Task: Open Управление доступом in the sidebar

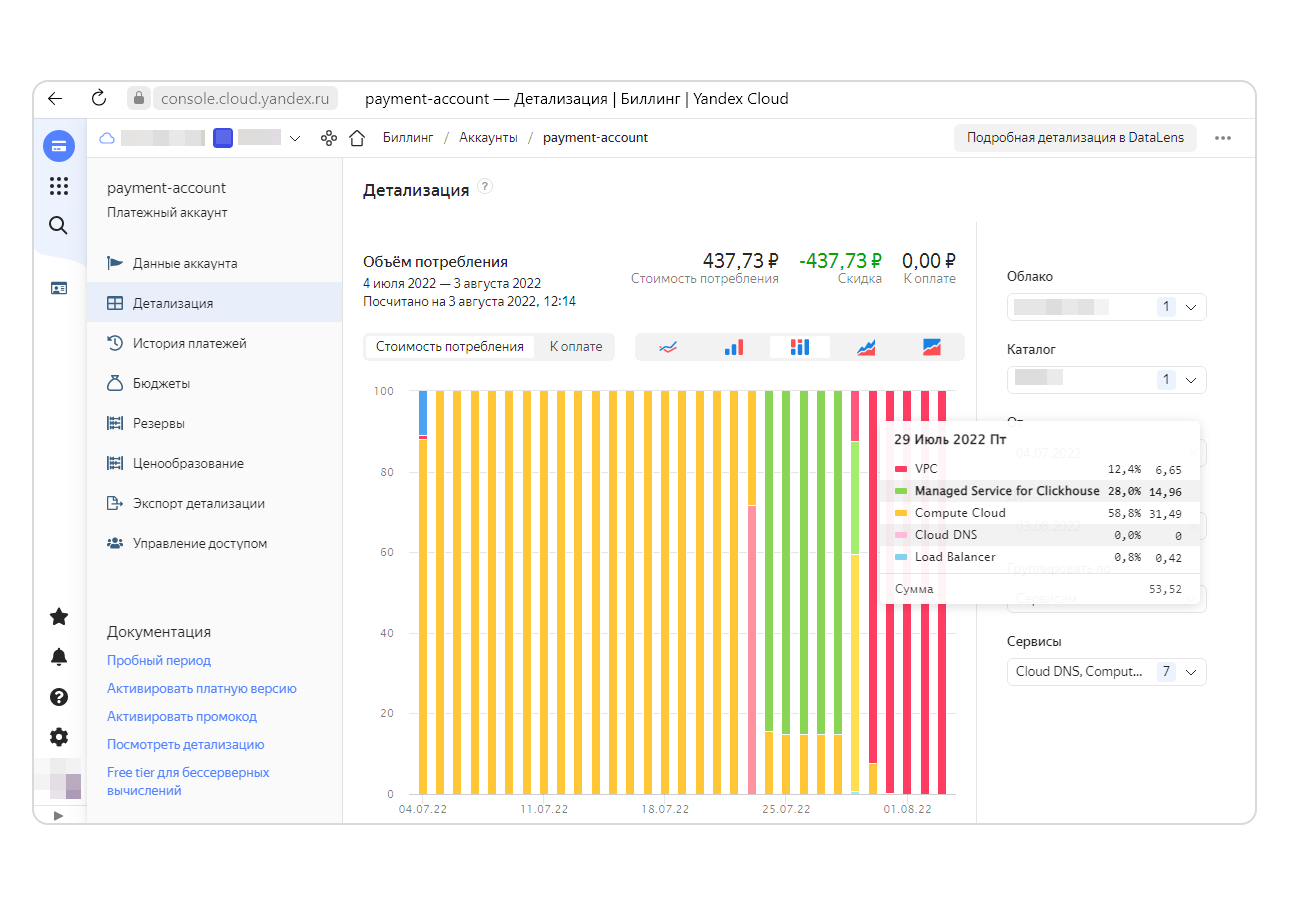Action: click(214, 543)
